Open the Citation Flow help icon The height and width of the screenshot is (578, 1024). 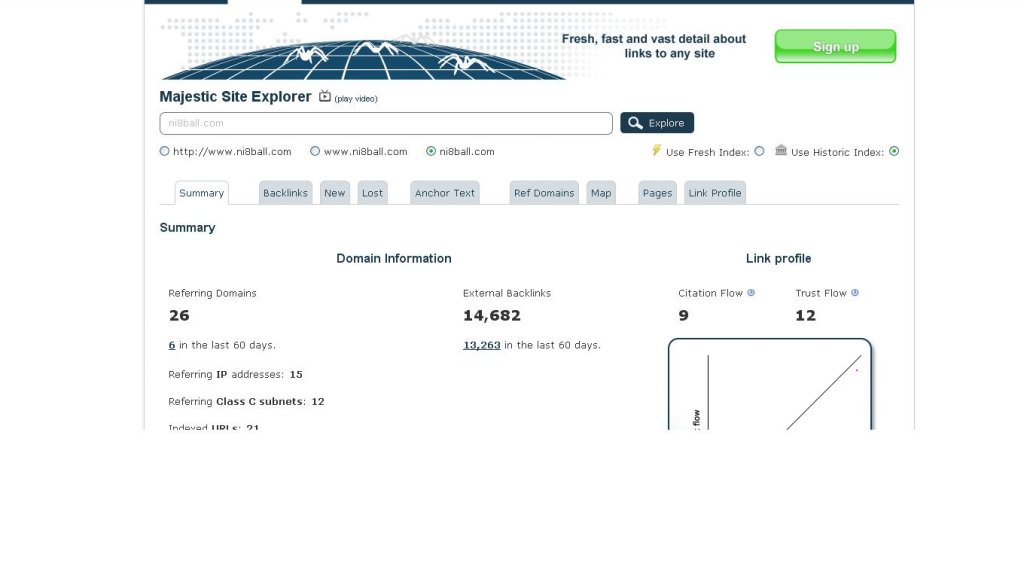tap(751, 293)
